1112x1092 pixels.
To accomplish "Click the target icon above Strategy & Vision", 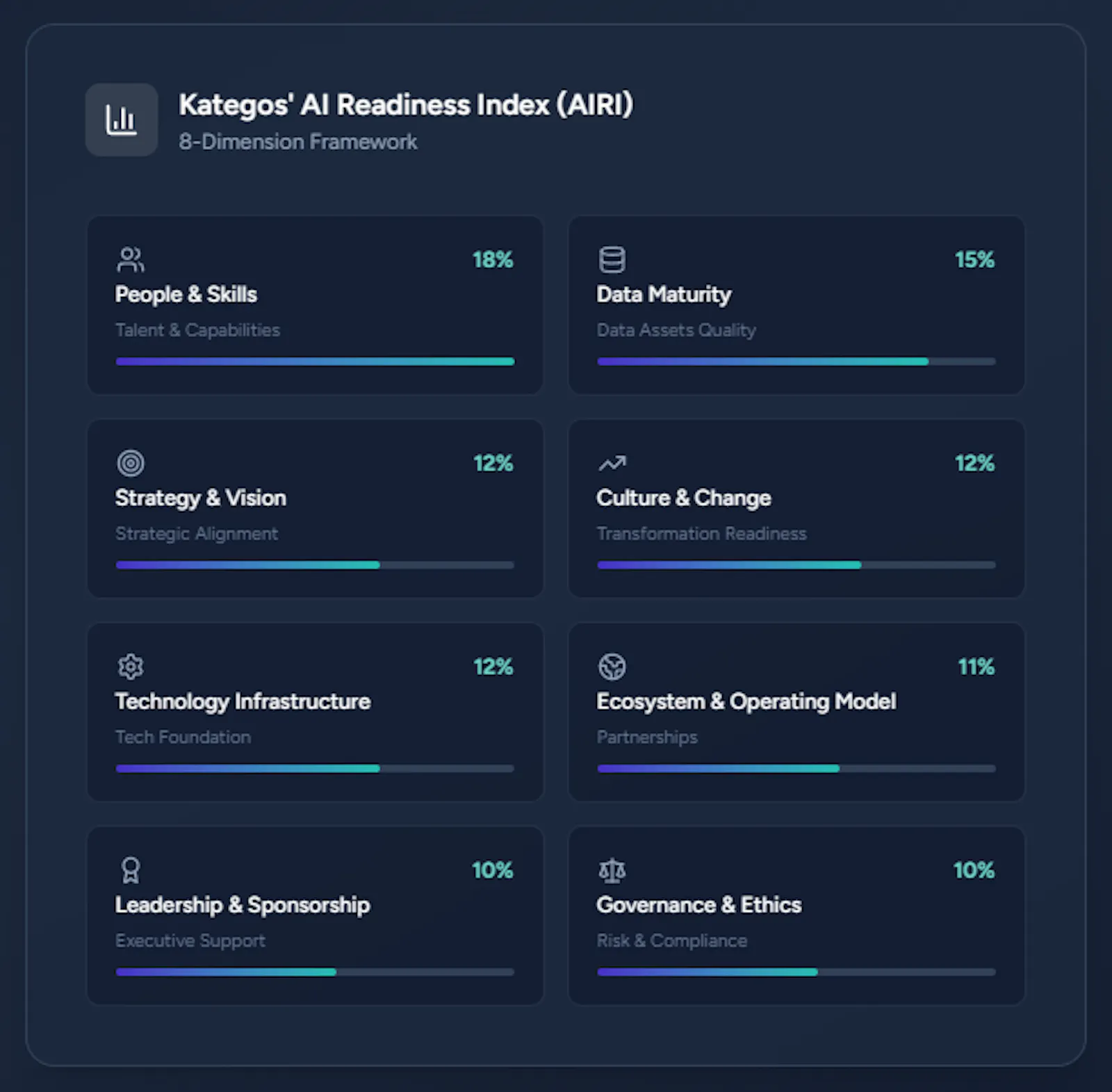I will pos(131,463).
